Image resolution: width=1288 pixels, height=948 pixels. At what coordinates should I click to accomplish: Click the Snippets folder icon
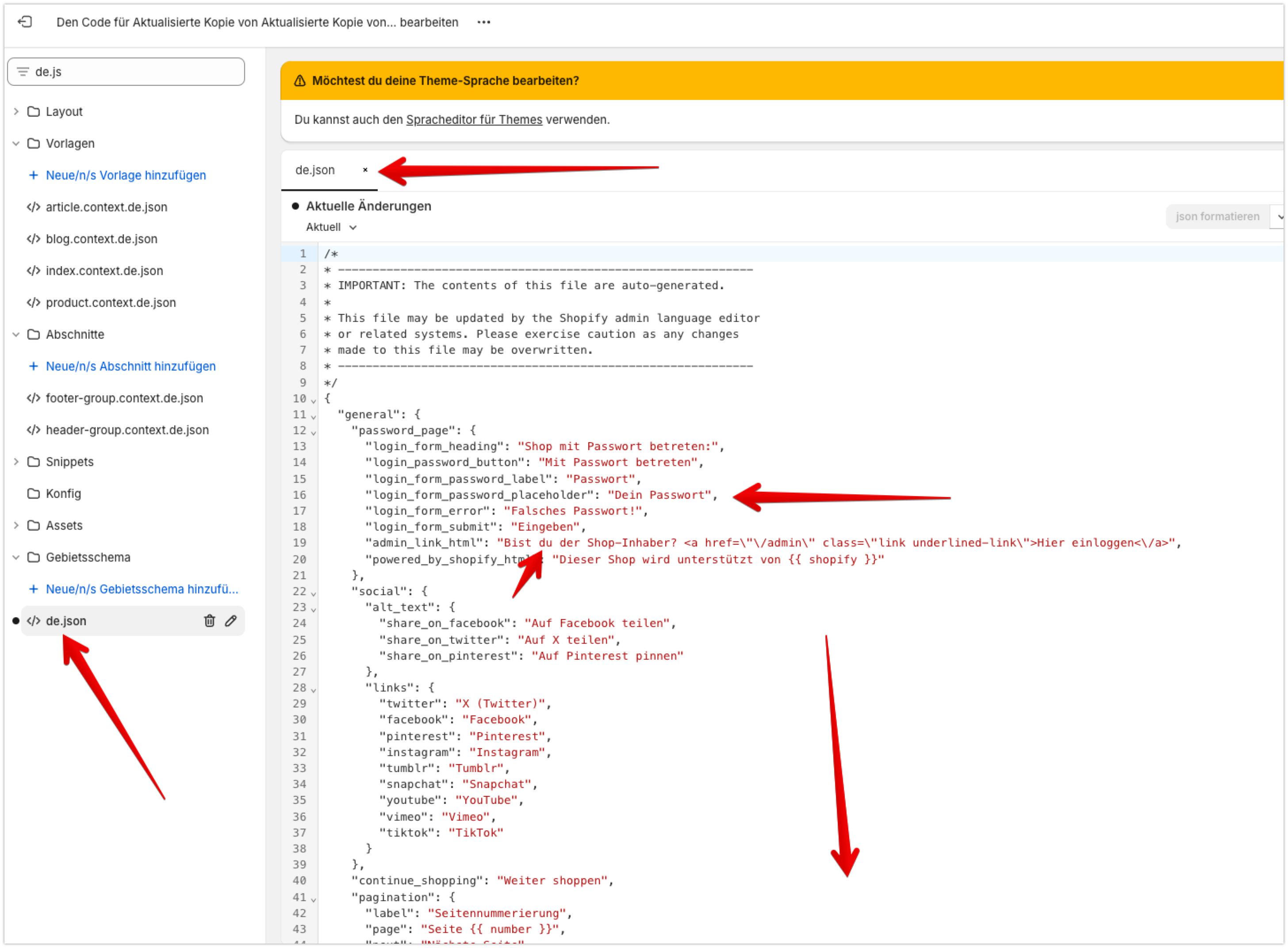click(x=34, y=461)
